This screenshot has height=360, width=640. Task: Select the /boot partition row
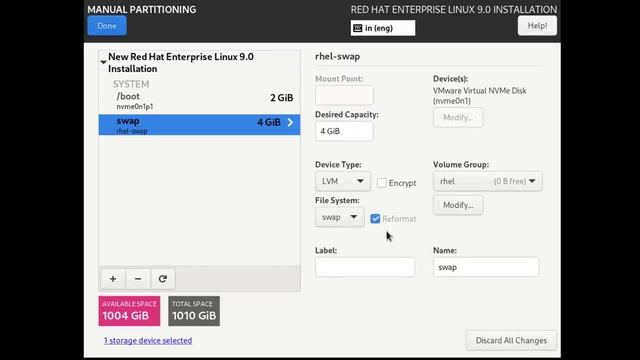[199, 101]
